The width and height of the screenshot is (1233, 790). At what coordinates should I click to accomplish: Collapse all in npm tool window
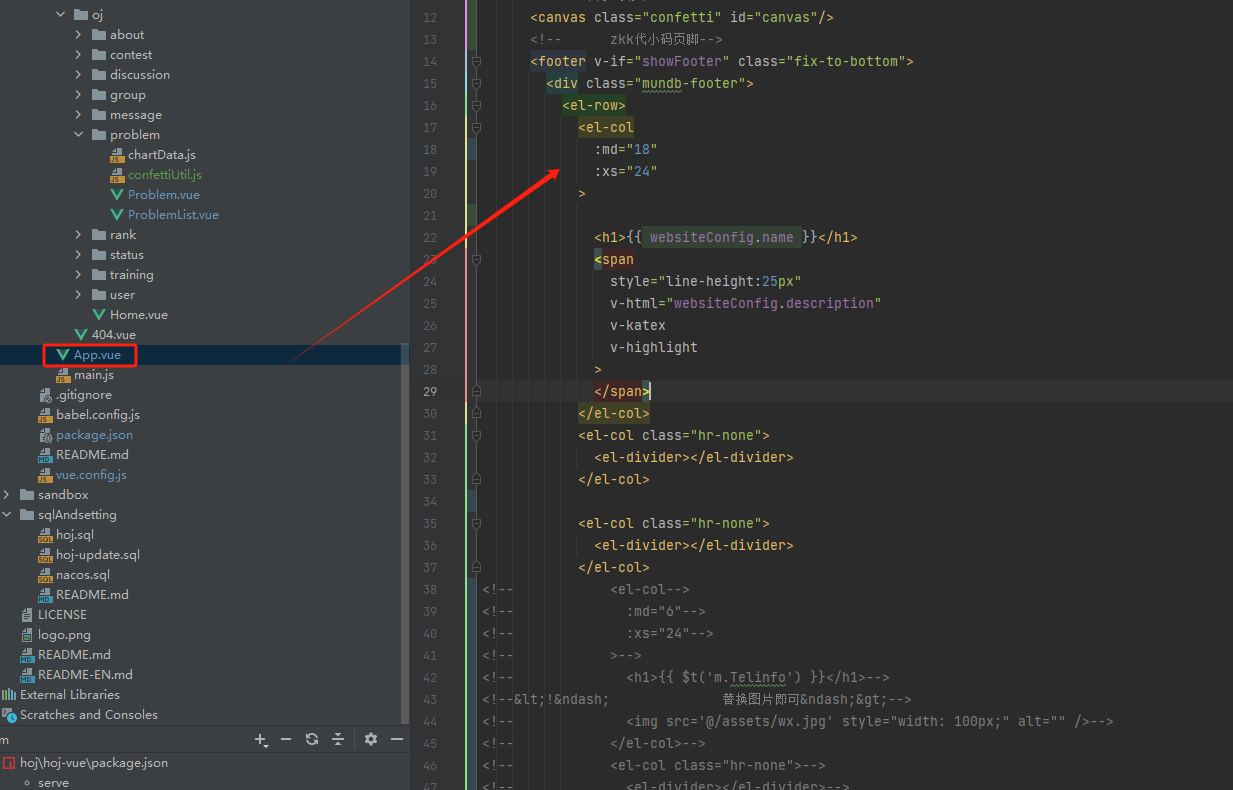click(x=338, y=739)
